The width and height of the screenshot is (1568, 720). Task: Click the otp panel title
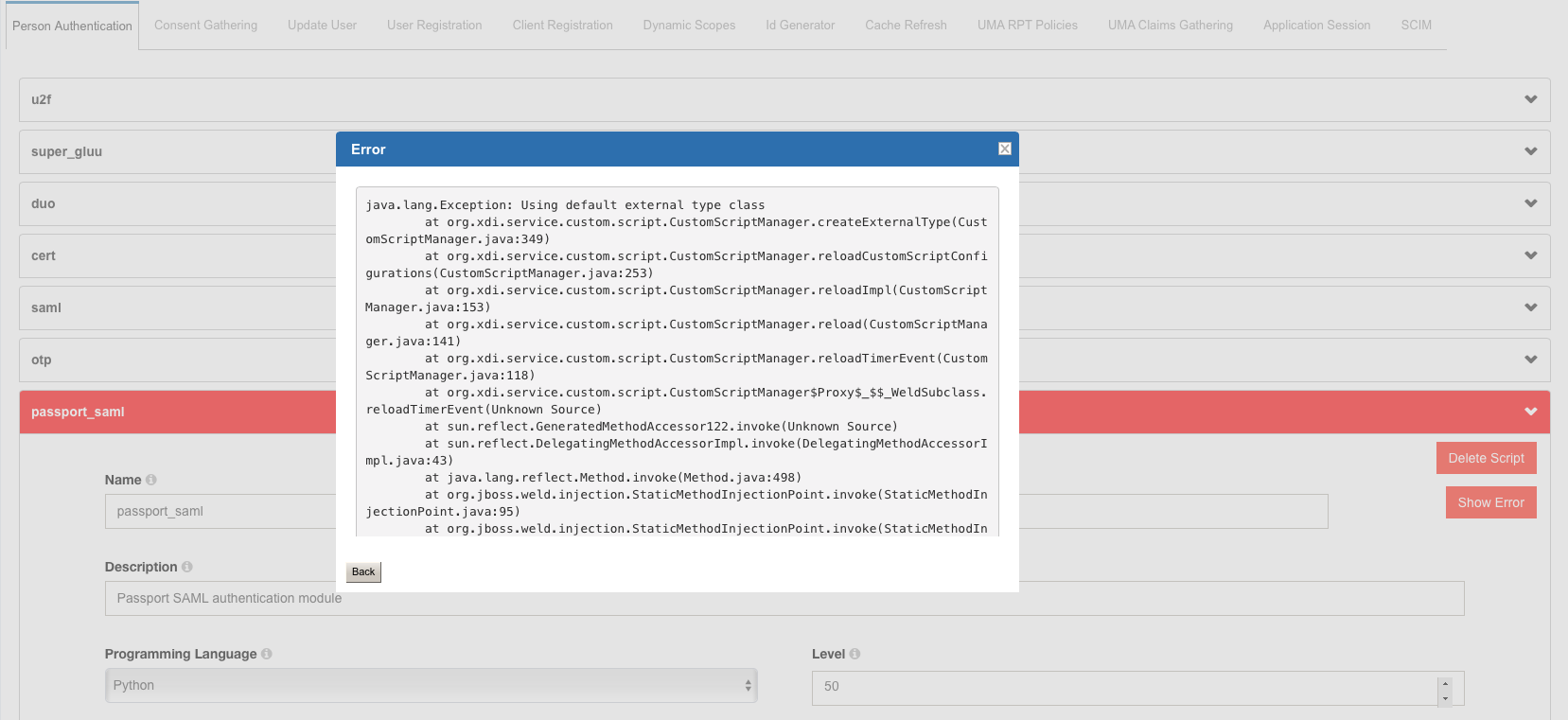click(x=42, y=360)
